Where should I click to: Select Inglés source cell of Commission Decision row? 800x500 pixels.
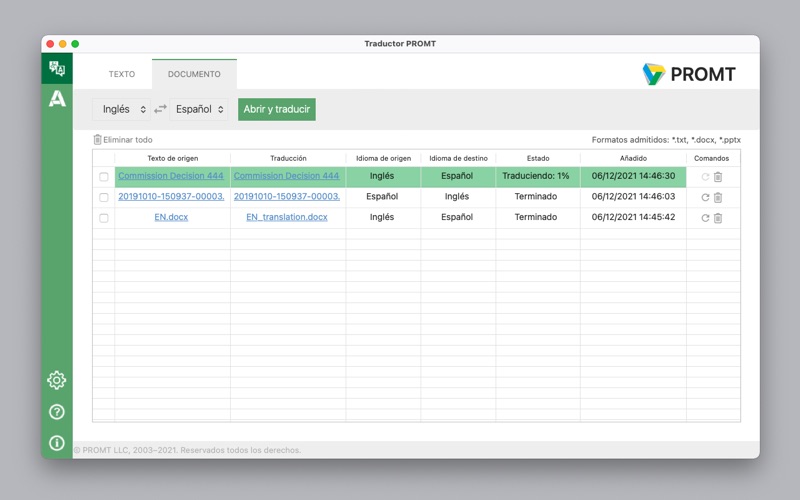pyautogui.click(x=382, y=176)
